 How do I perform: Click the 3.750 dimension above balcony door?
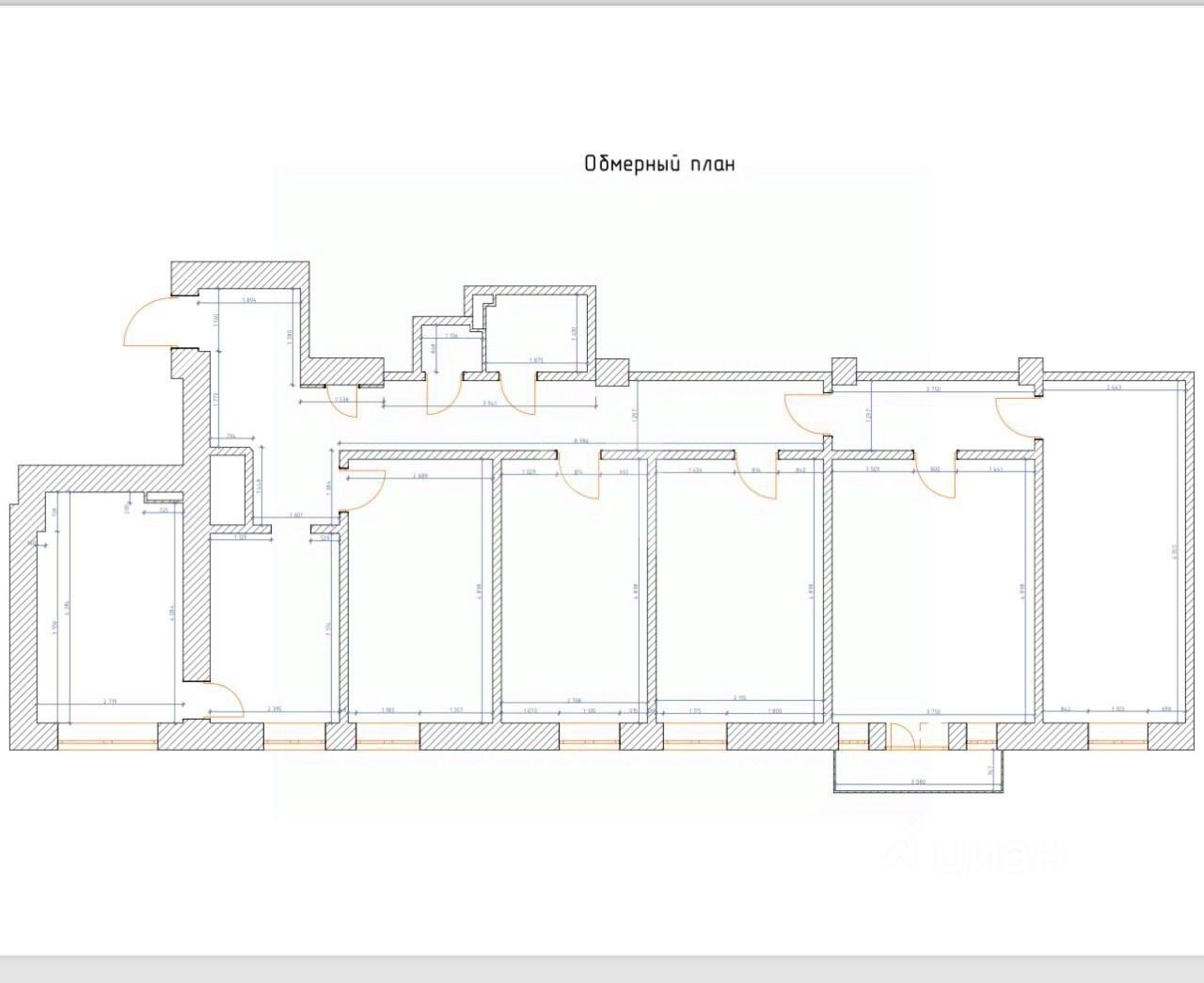tap(933, 712)
